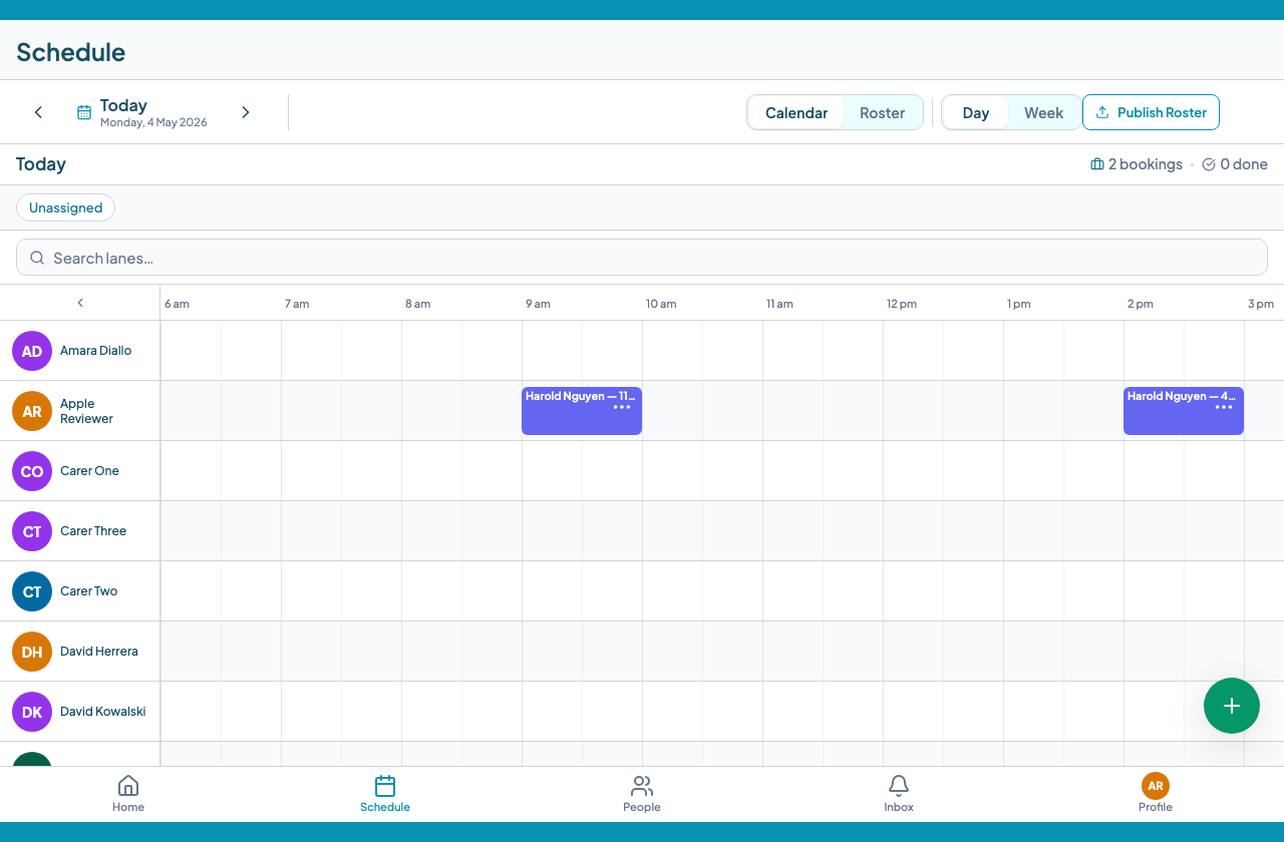Screen dimensions: 1284x842
Task: Click the Amara Diallo name
Action: point(96,351)
